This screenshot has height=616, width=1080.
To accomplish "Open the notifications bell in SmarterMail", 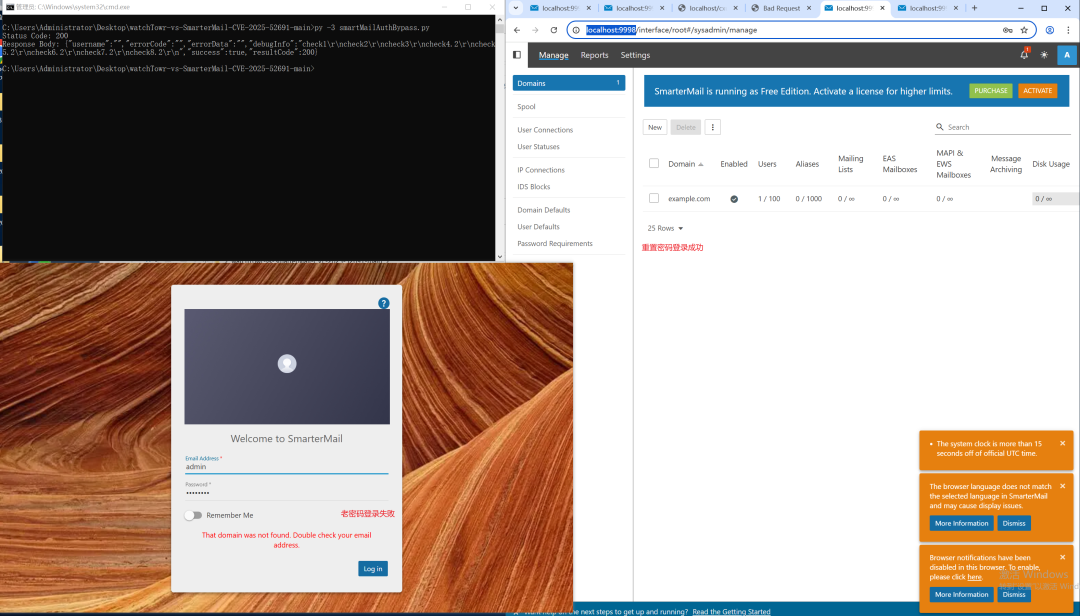I will [1024, 55].
